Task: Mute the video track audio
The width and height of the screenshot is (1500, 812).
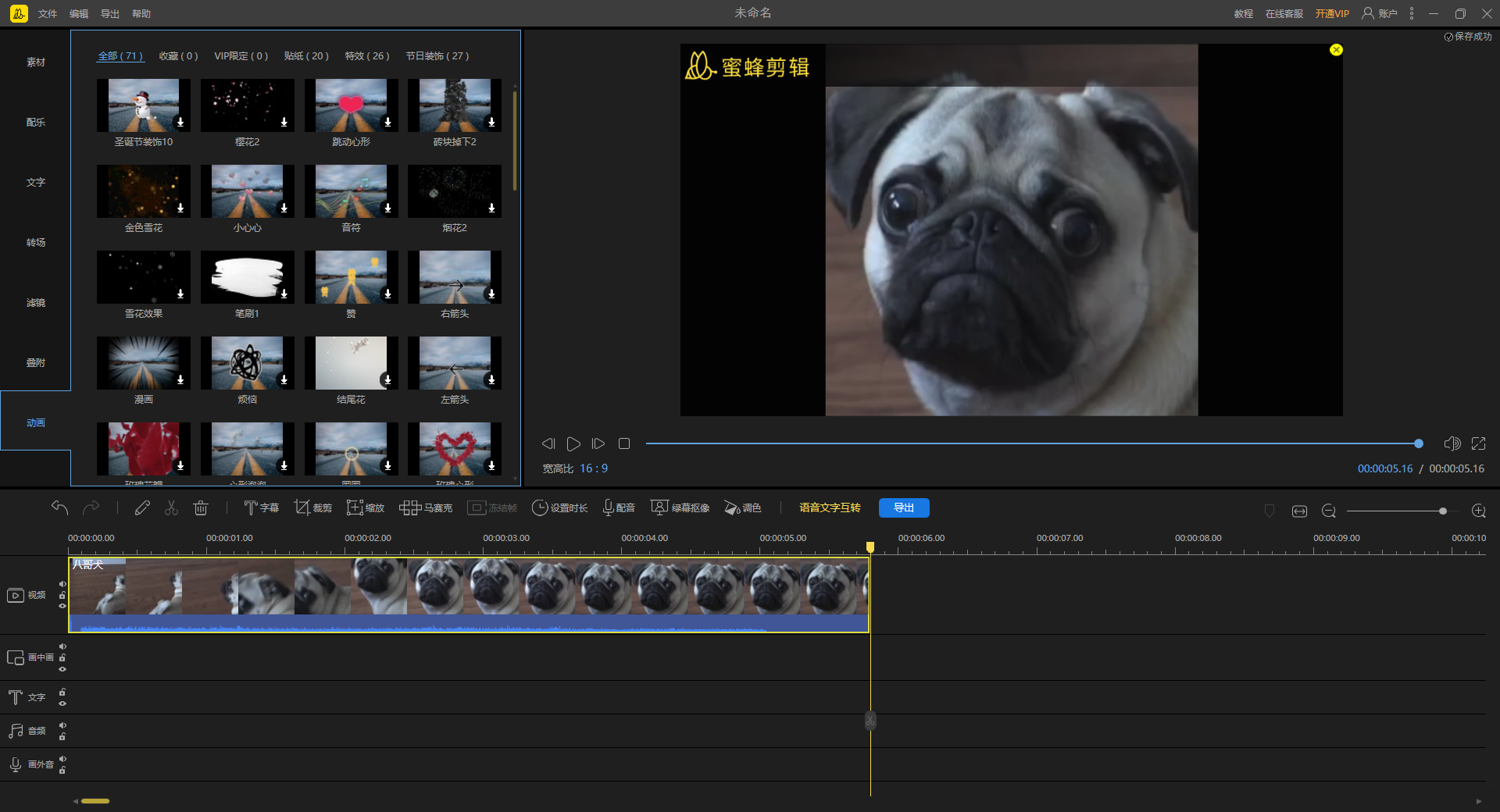Action: (x=62, y=584)
